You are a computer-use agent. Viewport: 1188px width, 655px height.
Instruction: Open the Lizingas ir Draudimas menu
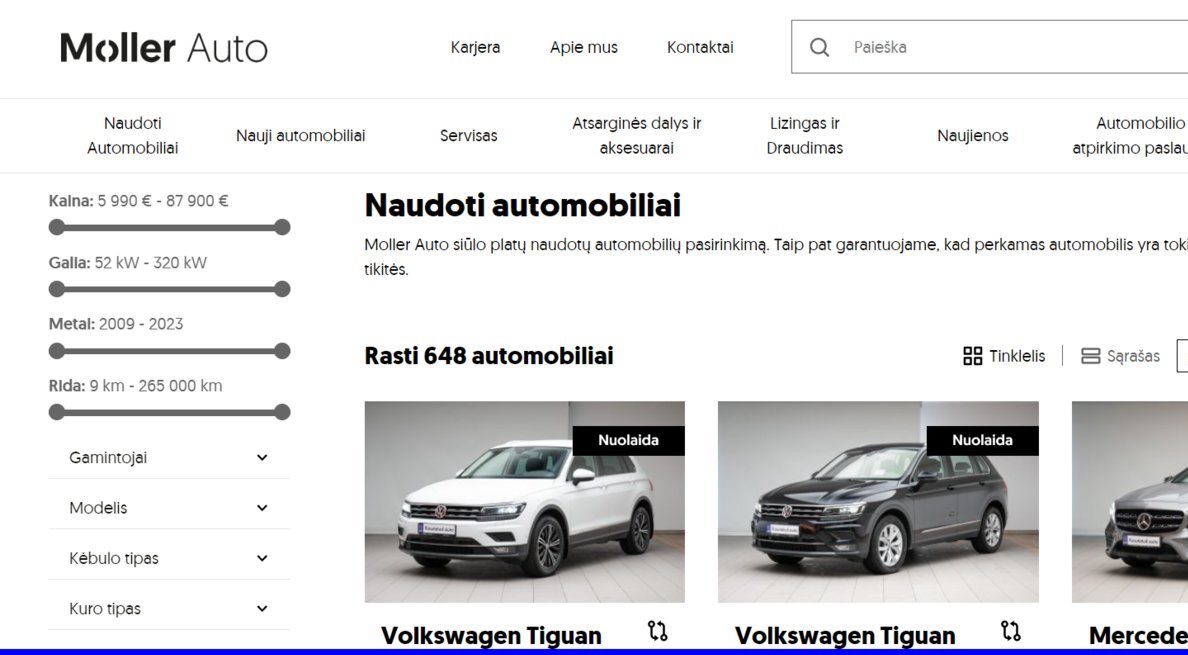805,136
